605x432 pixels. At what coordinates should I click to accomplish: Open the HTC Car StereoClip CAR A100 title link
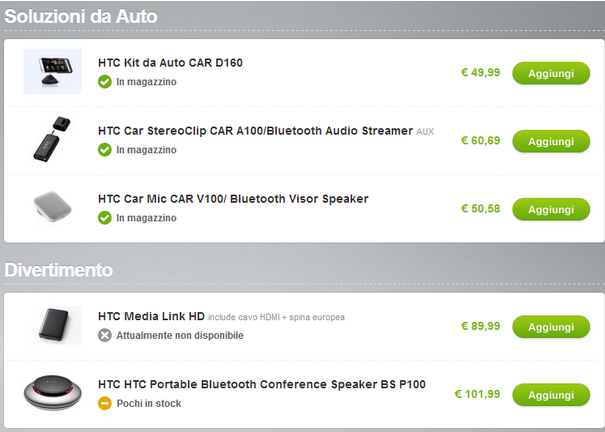(x=255, y=131)
